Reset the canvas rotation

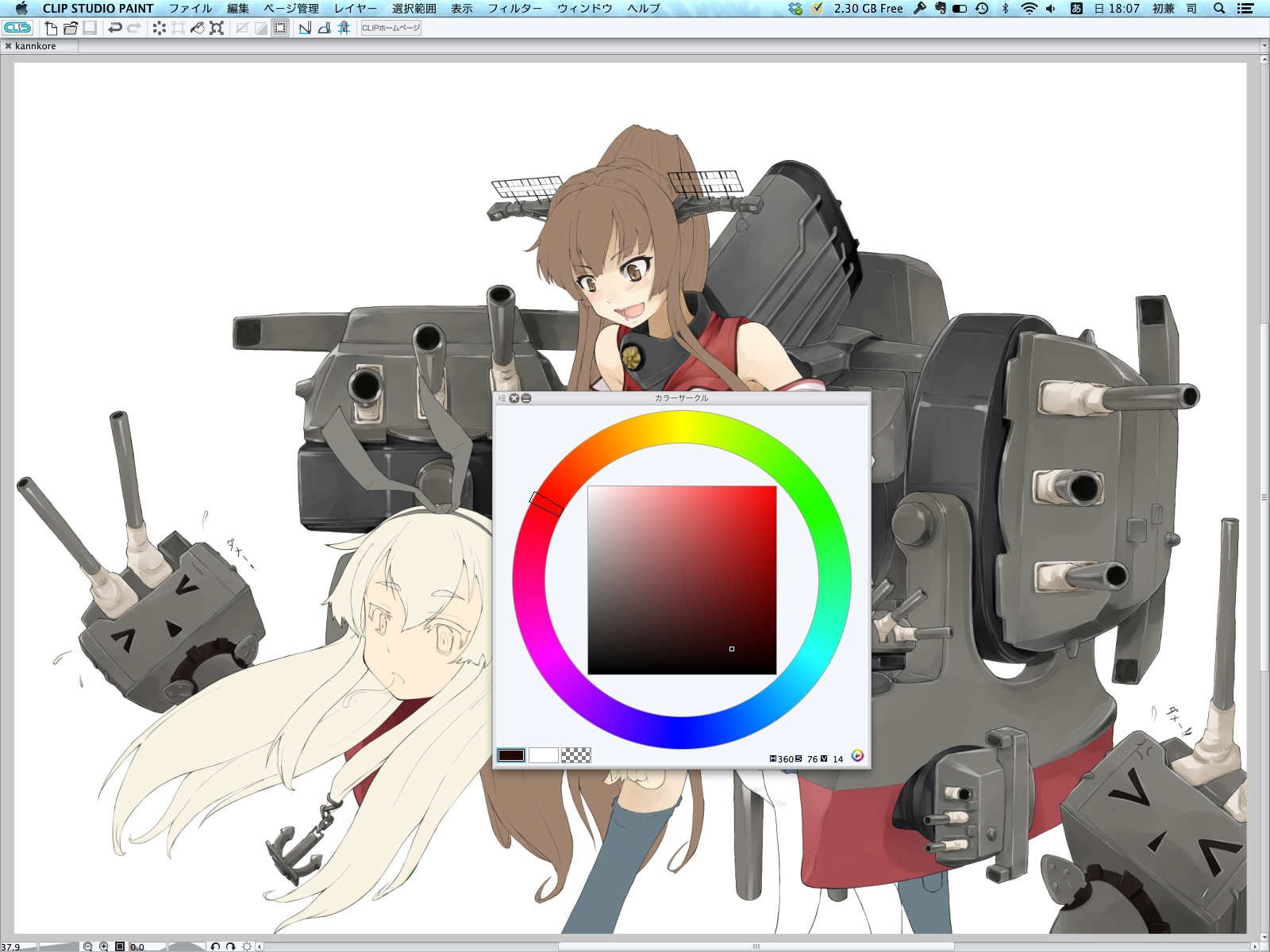point(247,946)
